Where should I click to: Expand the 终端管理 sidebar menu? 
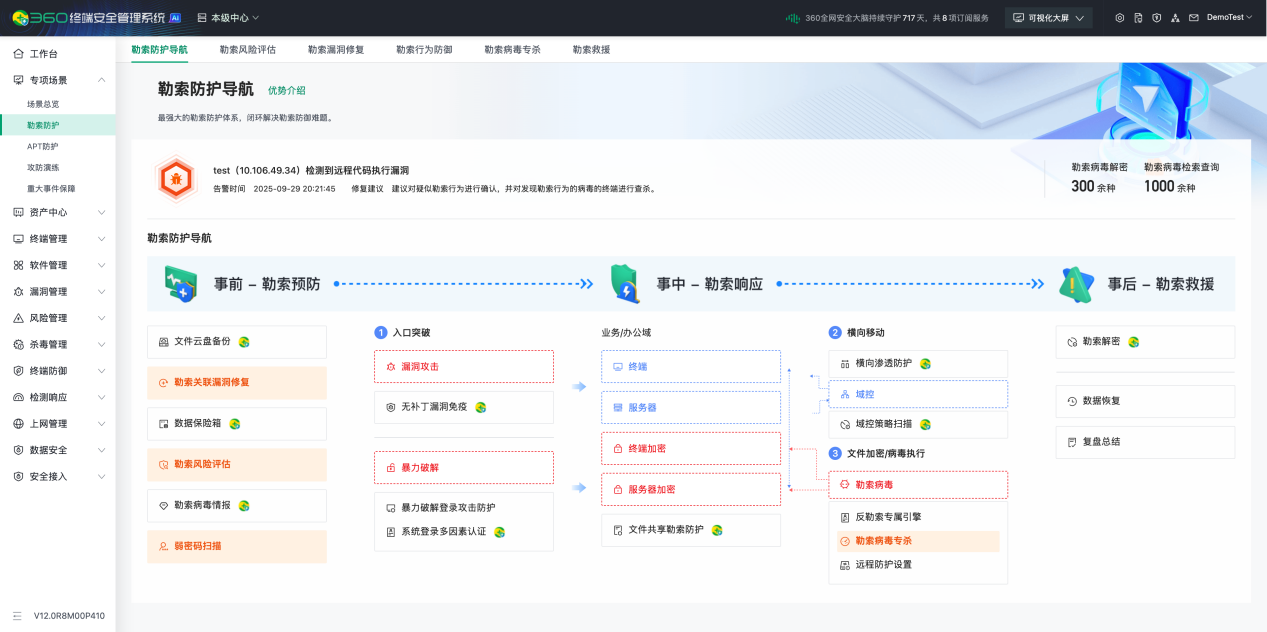click(x=57, y=238)
